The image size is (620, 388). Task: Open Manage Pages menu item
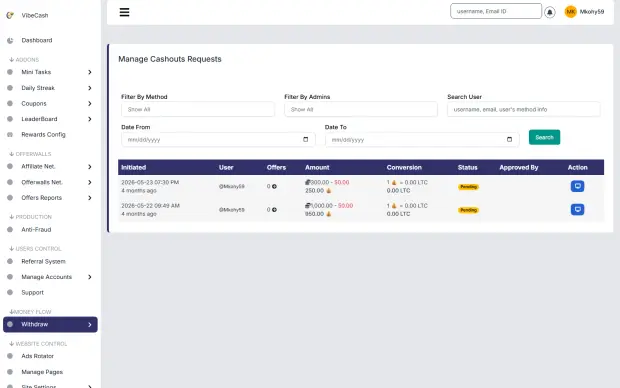point(42,372)
